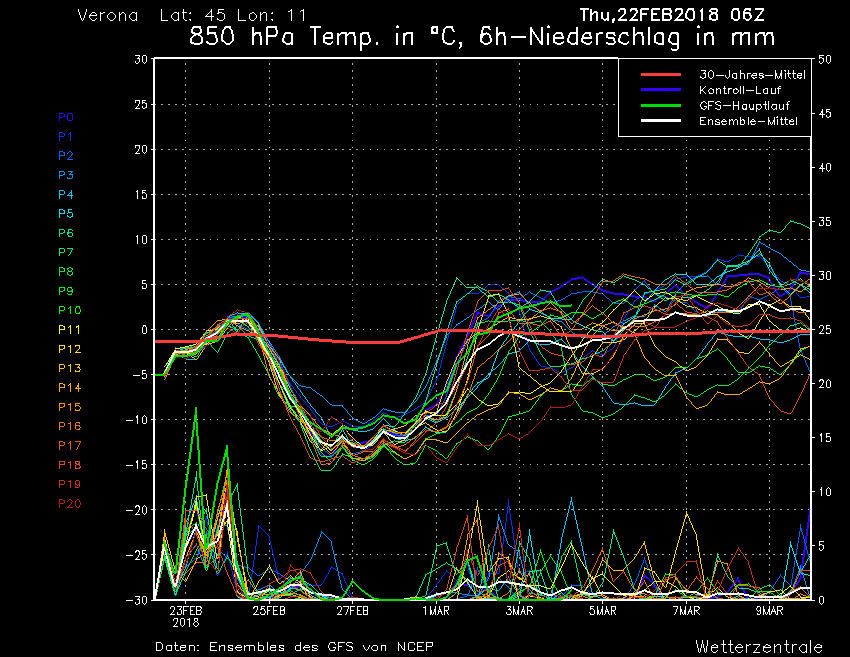Click the chart title '850 hPa Temp. in °C, 6h-Niederschlag in mm'

coord(482,37)
